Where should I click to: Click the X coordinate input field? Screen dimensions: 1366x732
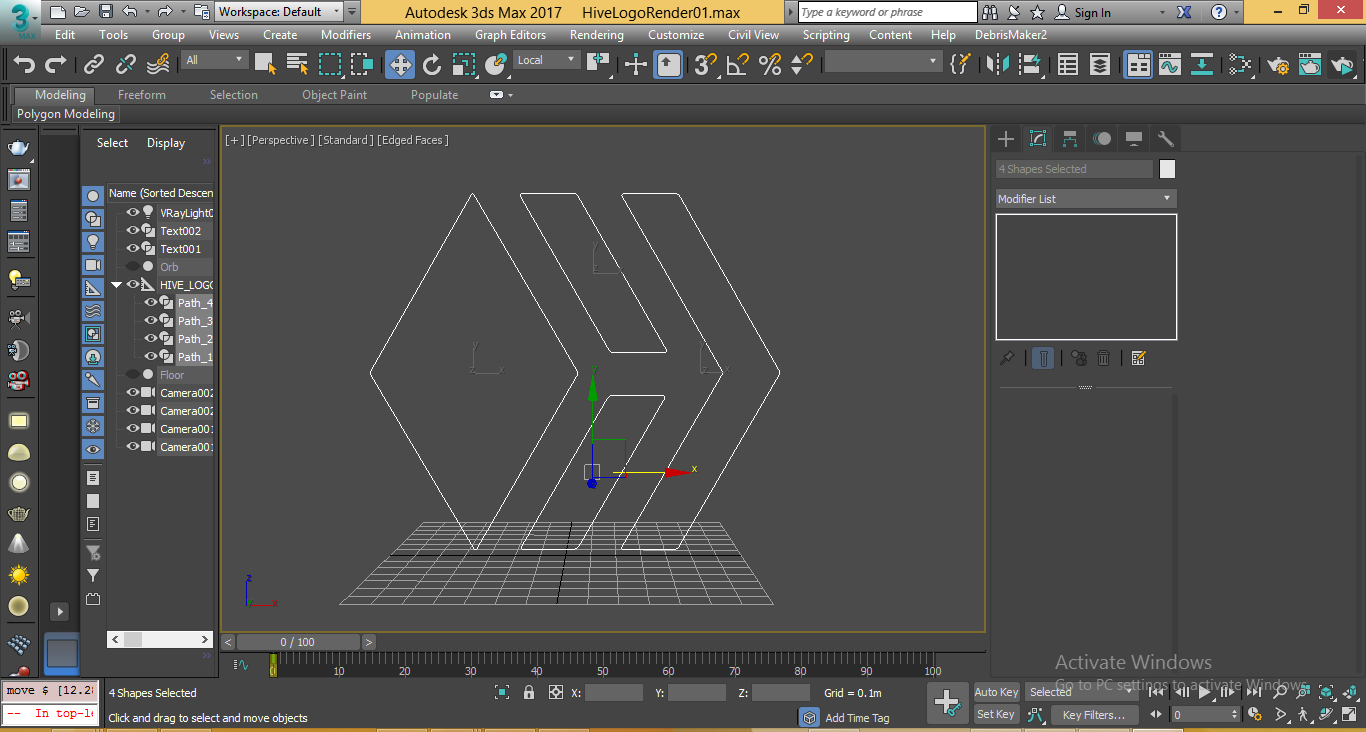(x=614, y=692)
